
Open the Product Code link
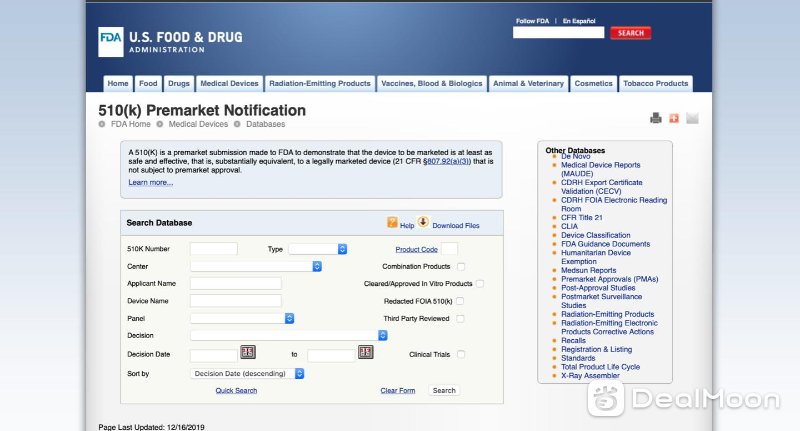pos(416,249)
